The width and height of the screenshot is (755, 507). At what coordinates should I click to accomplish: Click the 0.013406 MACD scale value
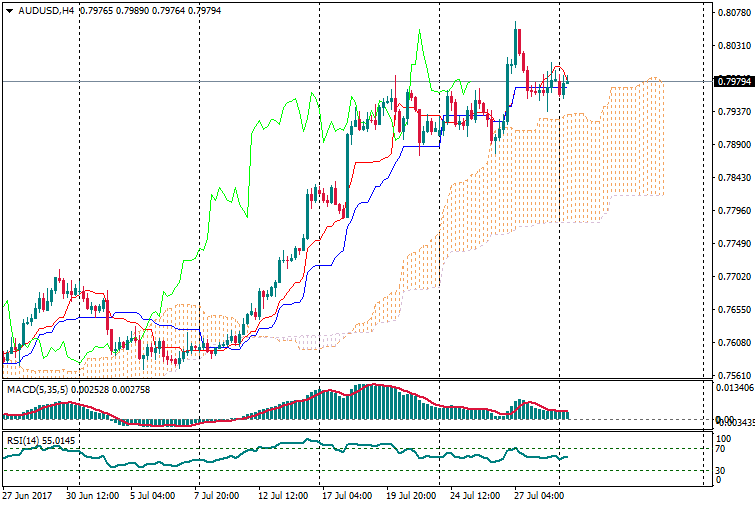tap(732, 388)
